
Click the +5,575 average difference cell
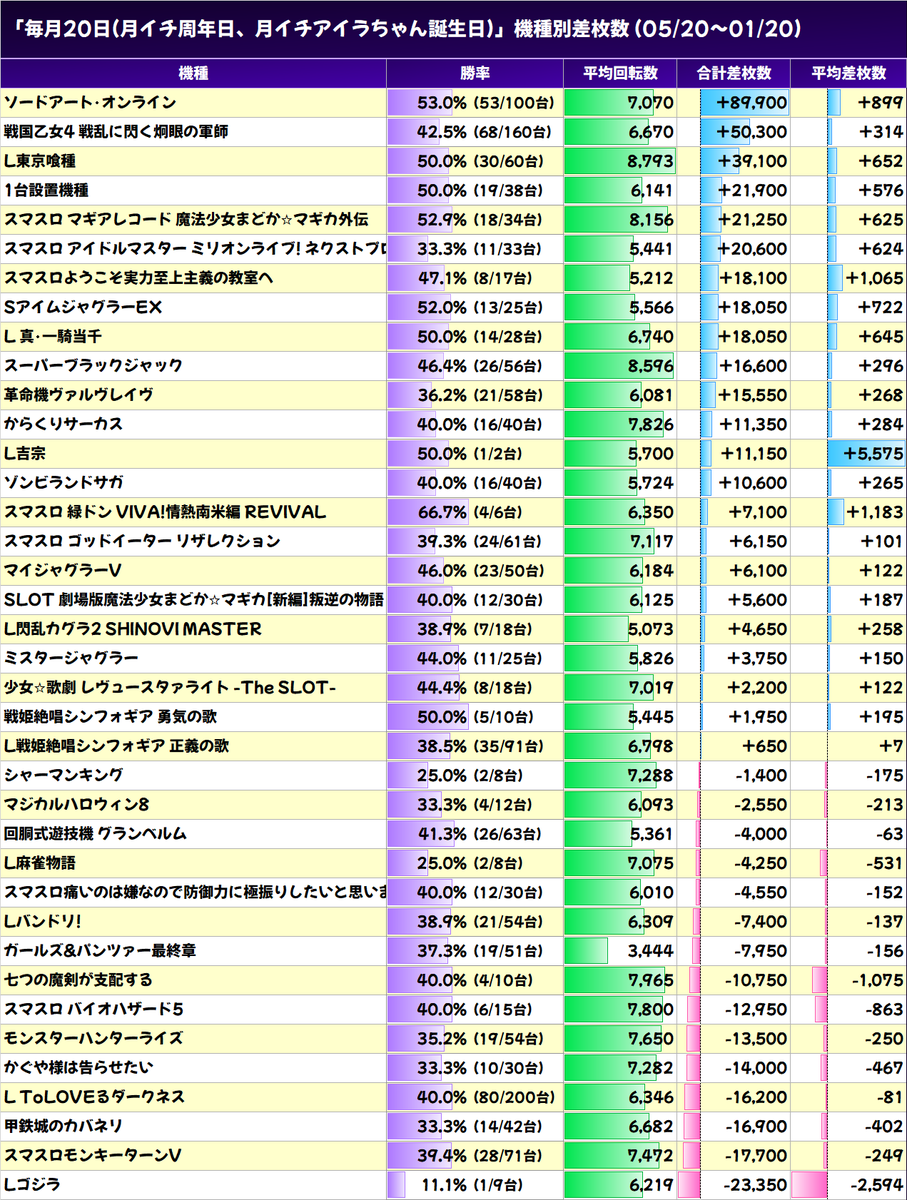pos(849,453)
